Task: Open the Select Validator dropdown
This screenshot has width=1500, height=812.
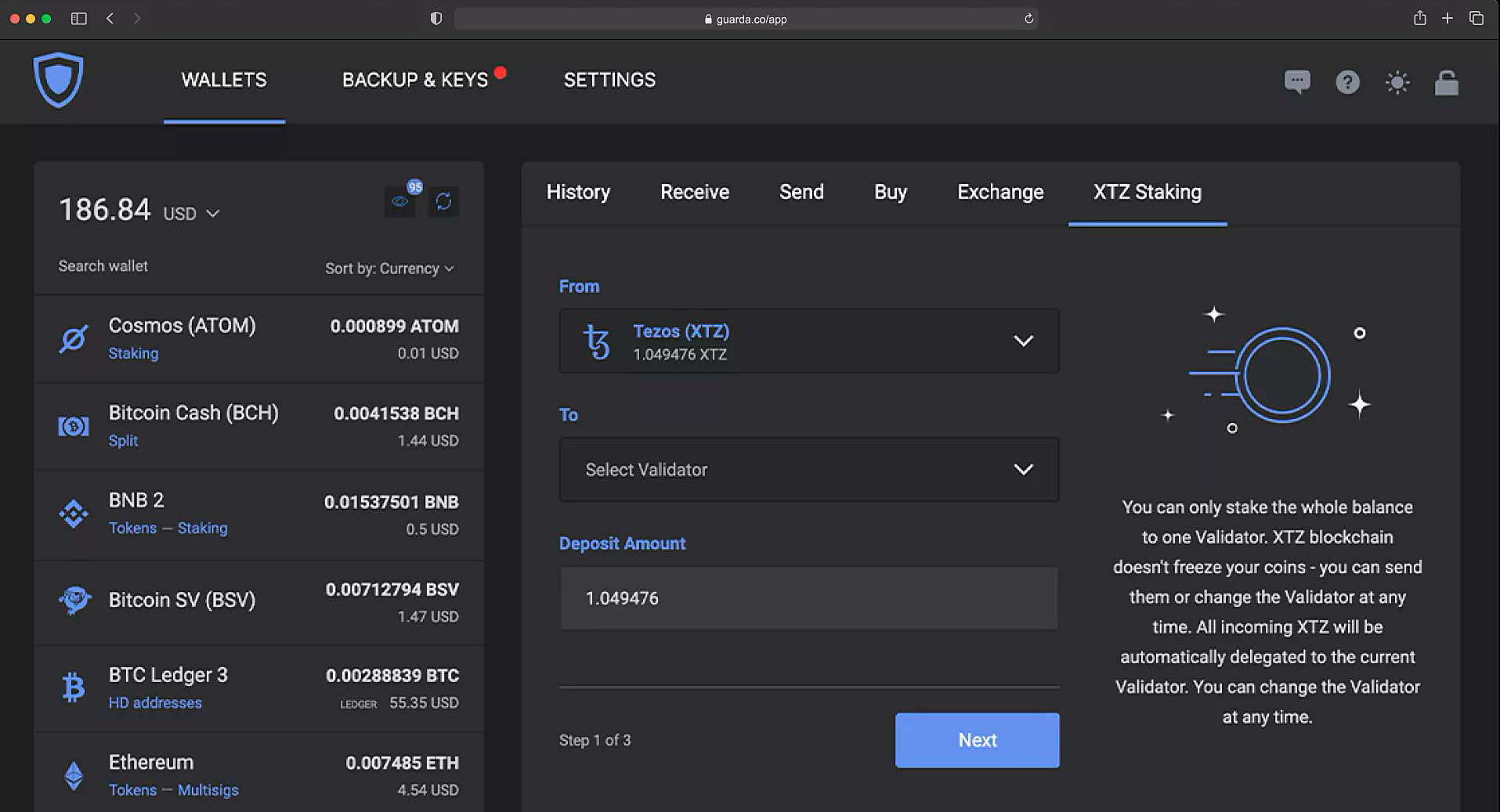Action: [808, 470]
